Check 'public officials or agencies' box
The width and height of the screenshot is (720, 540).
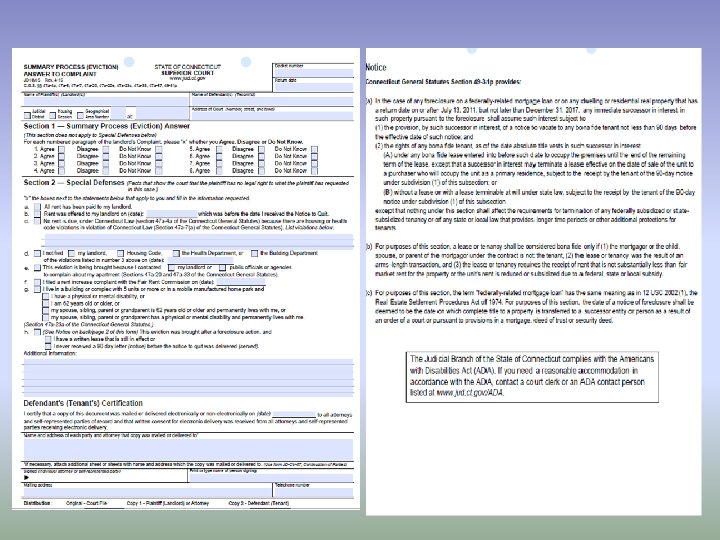pos(223,268)
